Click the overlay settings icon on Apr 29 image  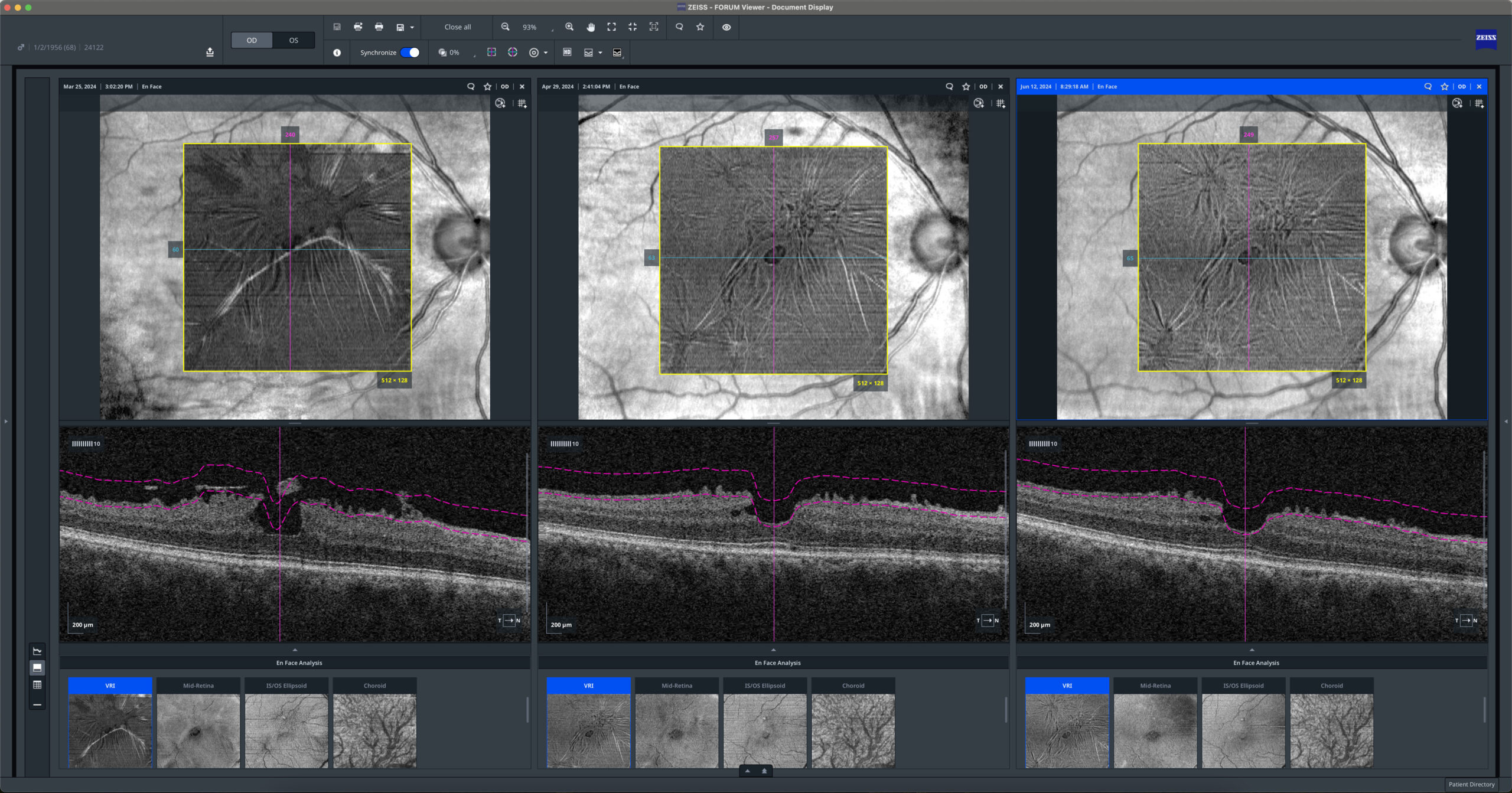979,103
